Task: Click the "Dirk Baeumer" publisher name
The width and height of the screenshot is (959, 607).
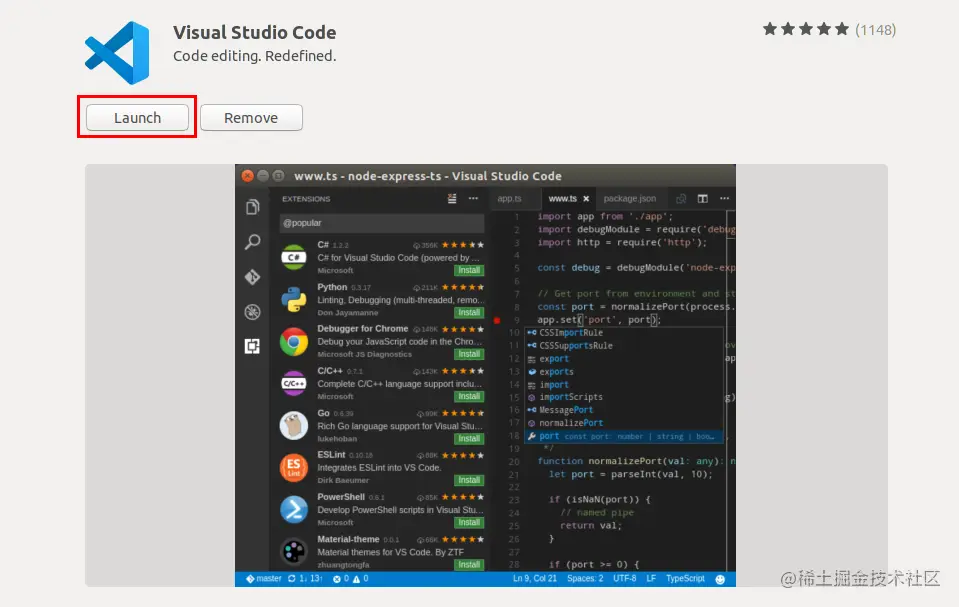Action: (x=343, y=480)
